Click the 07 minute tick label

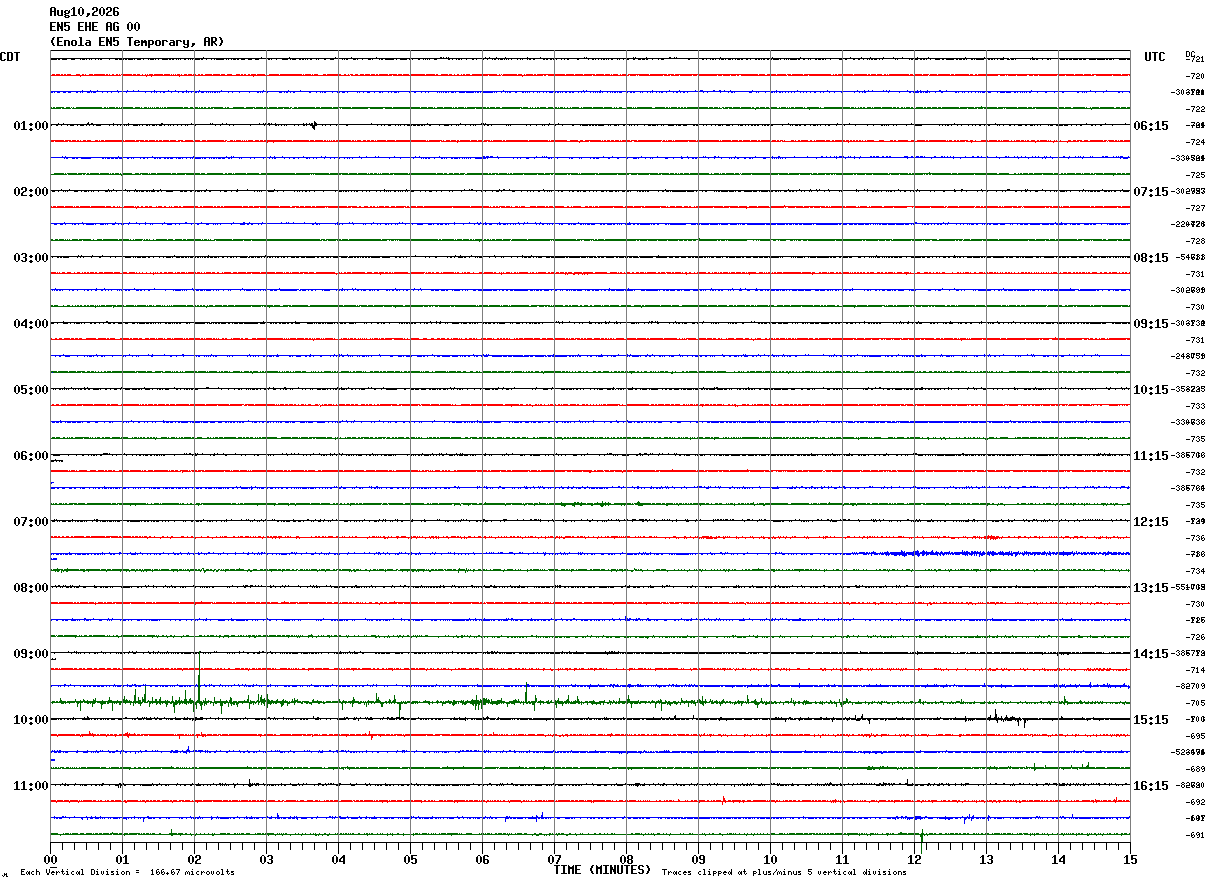click(x=554, y=859)
